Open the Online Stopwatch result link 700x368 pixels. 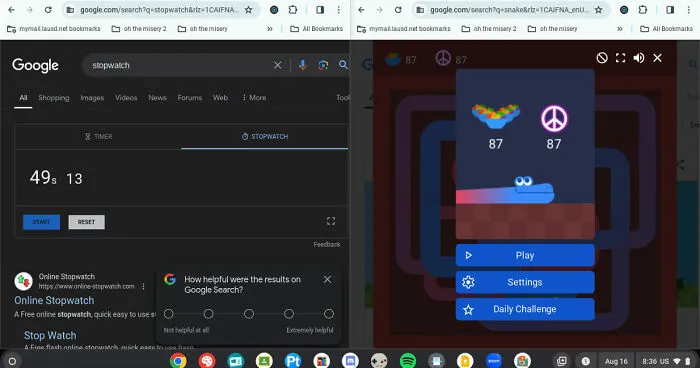coord(54,301)
